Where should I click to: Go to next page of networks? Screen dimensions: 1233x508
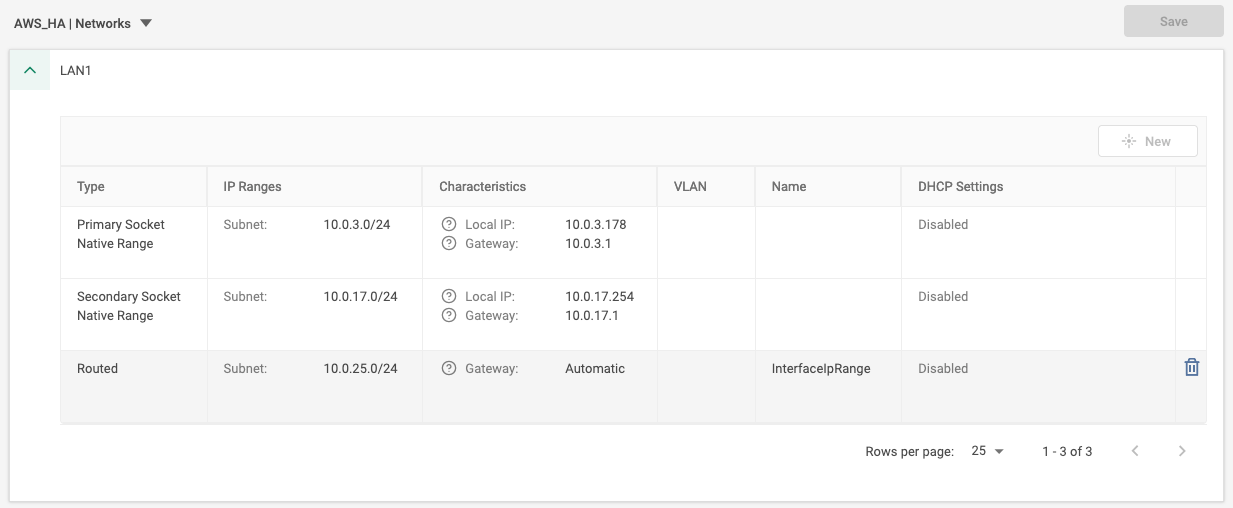[x=1182, y=451]
